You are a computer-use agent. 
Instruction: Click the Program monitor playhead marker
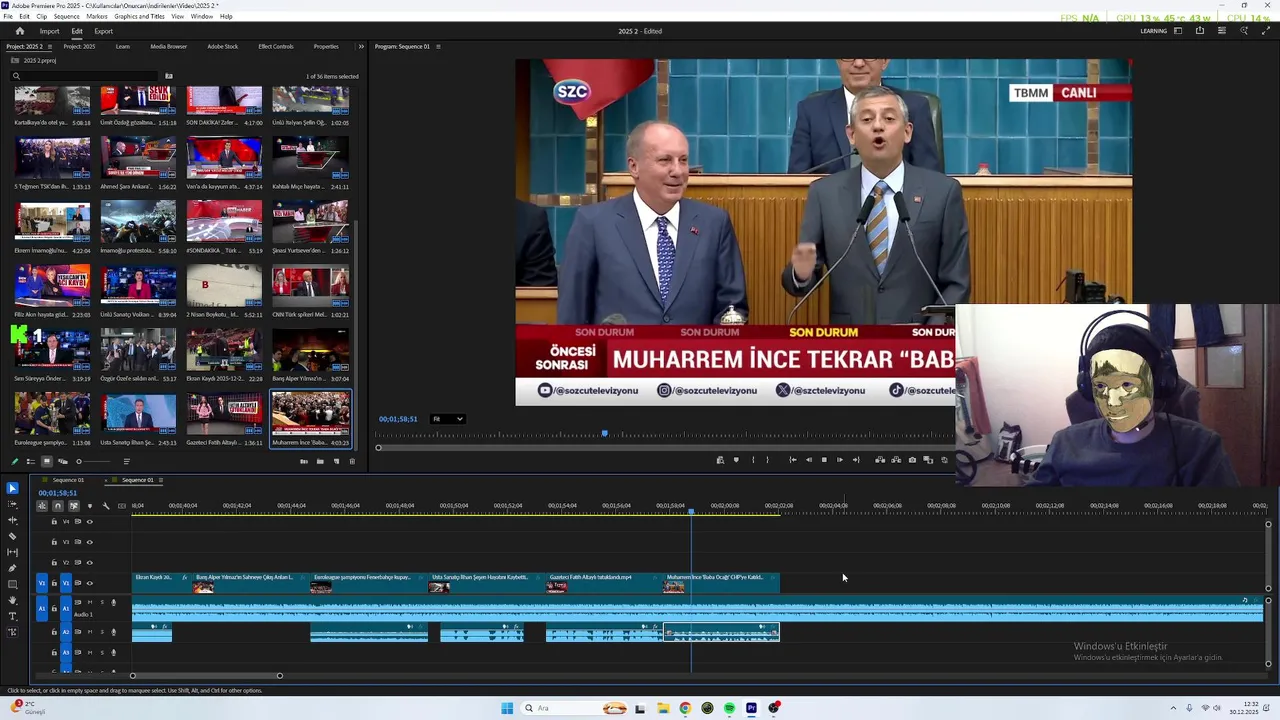point(604,433)
